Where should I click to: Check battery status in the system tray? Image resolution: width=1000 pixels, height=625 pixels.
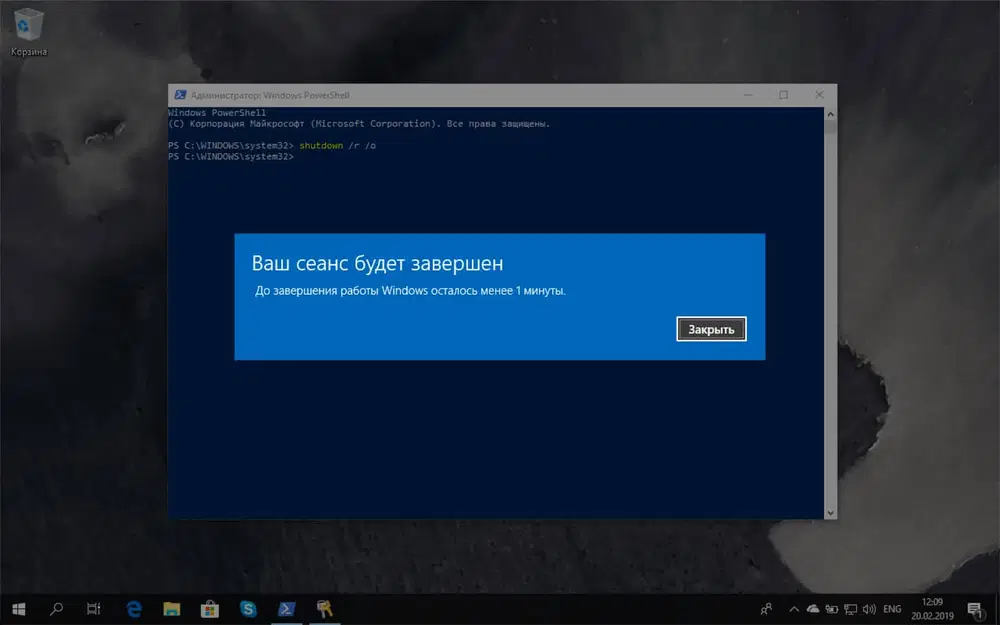coord(832,607)
